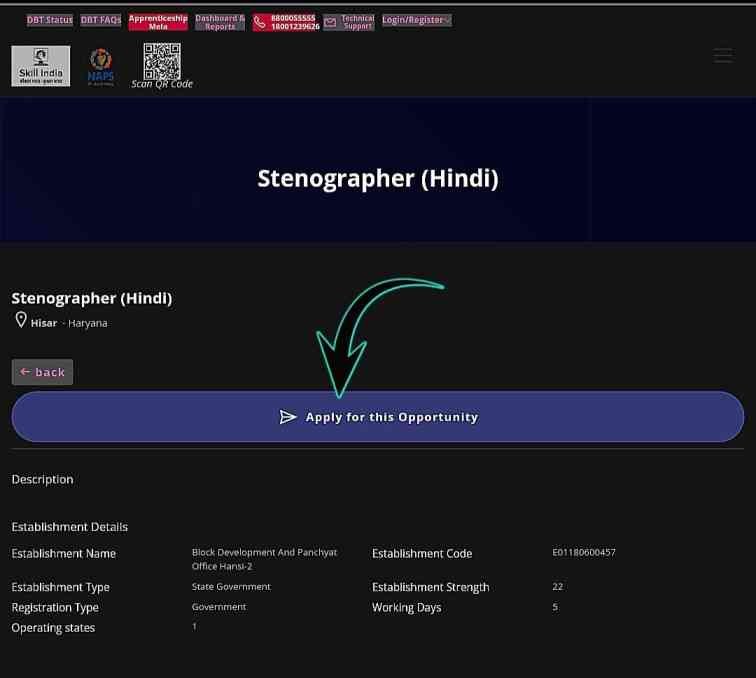Go to Apprenticeship Mela
756x678 pixels.
point(158,22)
